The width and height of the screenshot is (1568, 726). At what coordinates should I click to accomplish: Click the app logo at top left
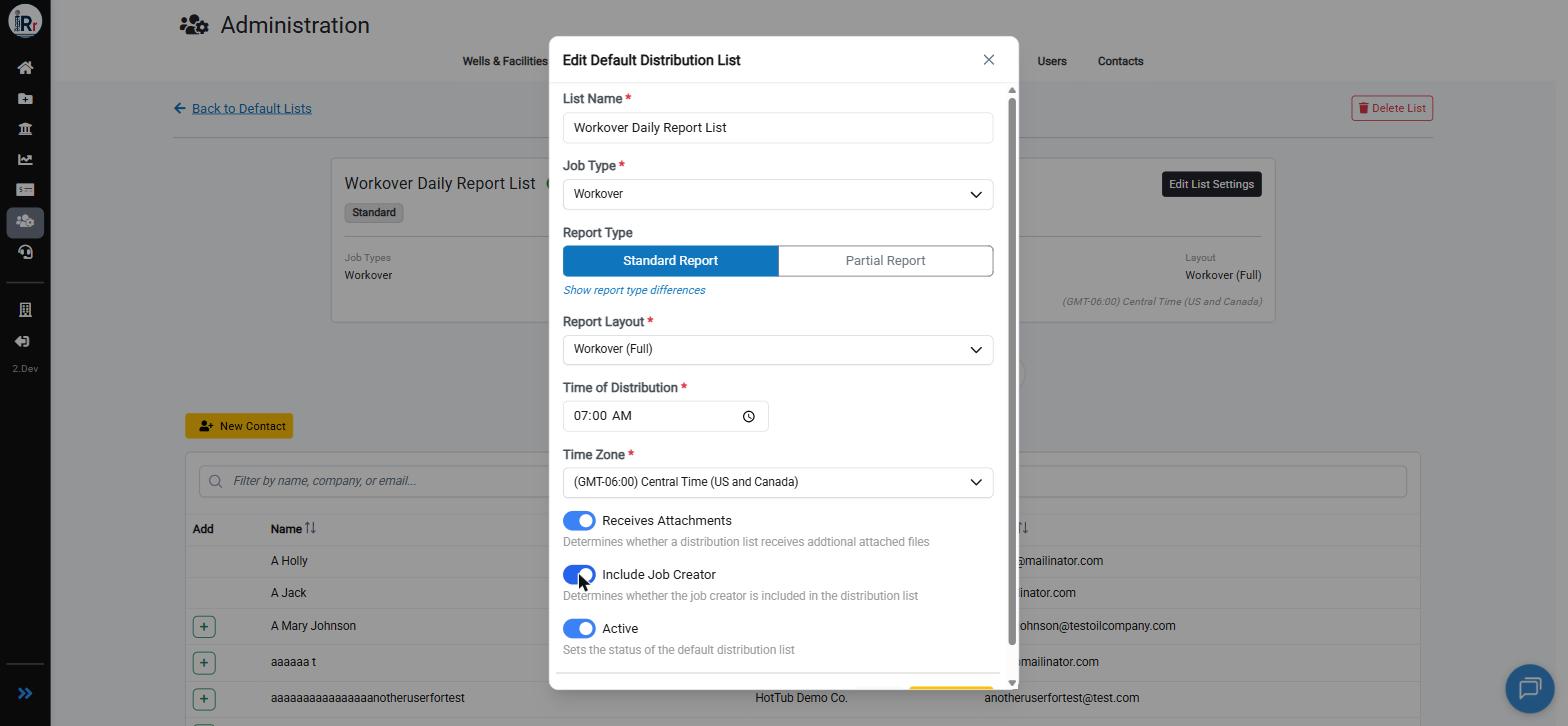25,21
